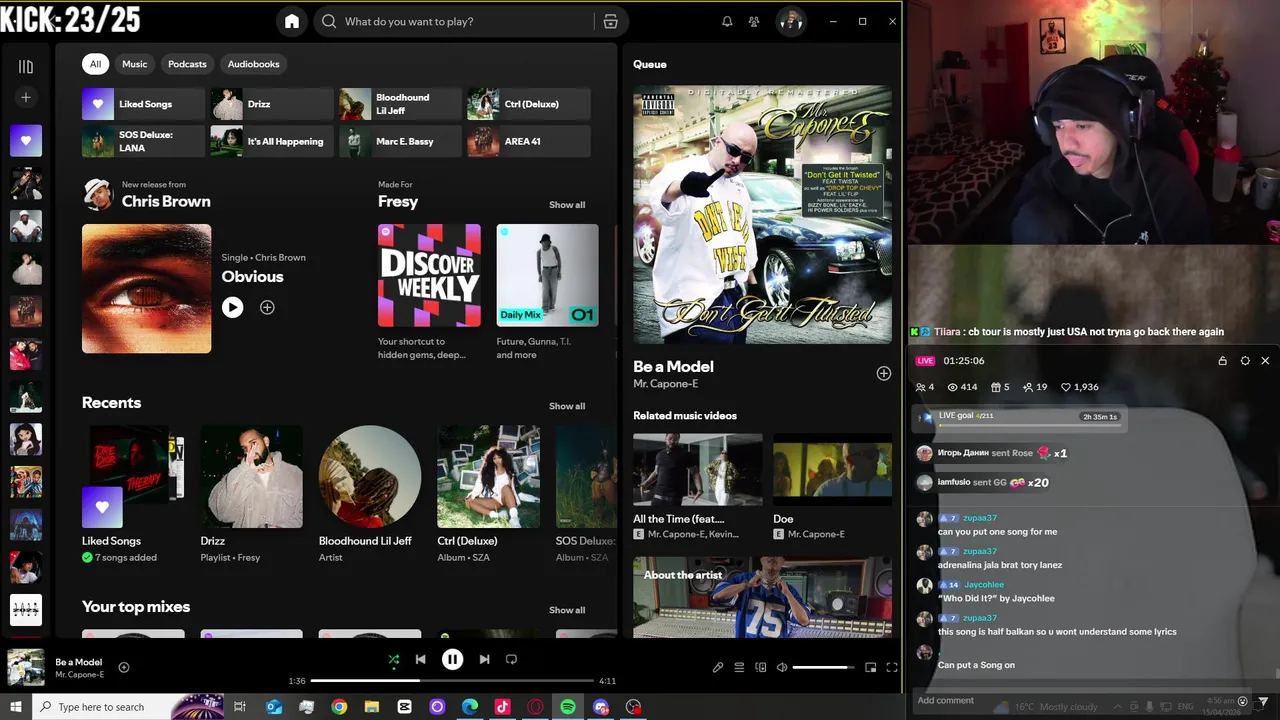Viewport: 1280px width, 720px height.
Task: Skip to previous track
Action: point(421,659)
